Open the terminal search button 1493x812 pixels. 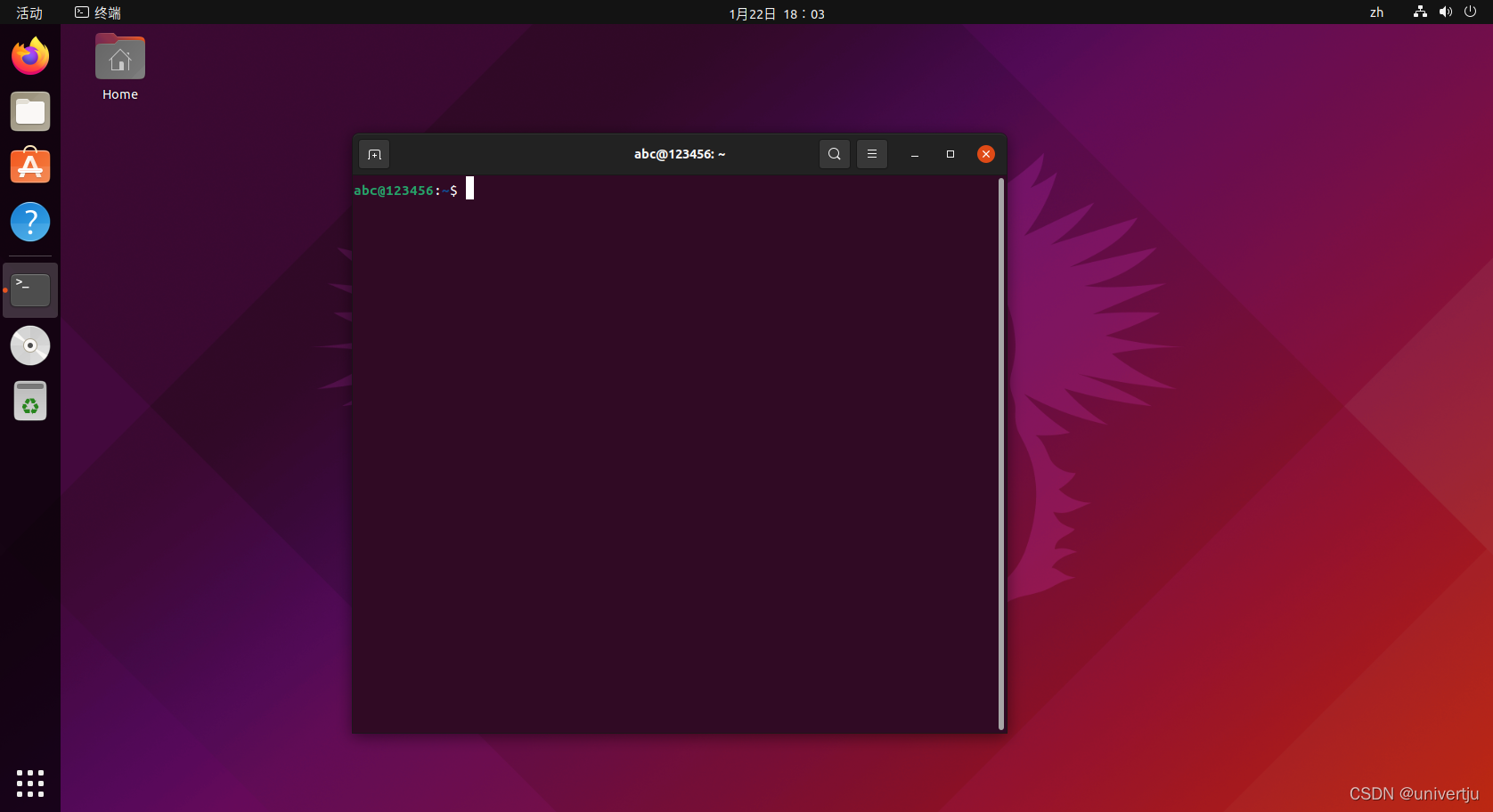(834, 154)
